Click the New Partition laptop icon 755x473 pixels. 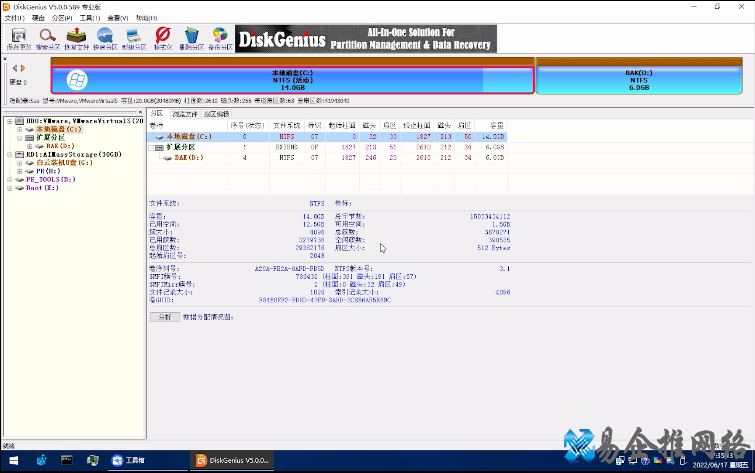tap(134, 39)
